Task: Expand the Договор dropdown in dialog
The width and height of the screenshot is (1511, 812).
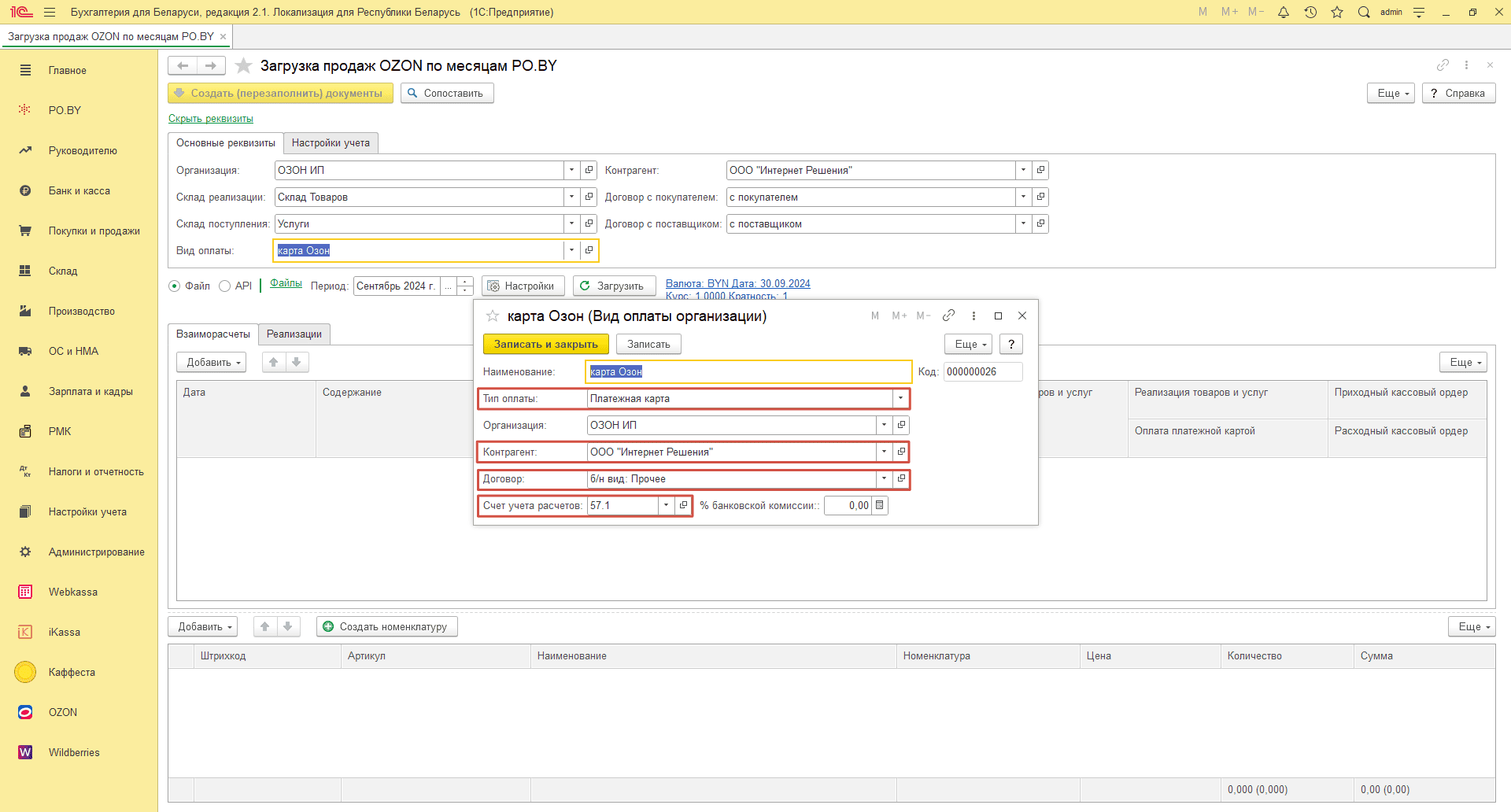Action: click(884, 478)
